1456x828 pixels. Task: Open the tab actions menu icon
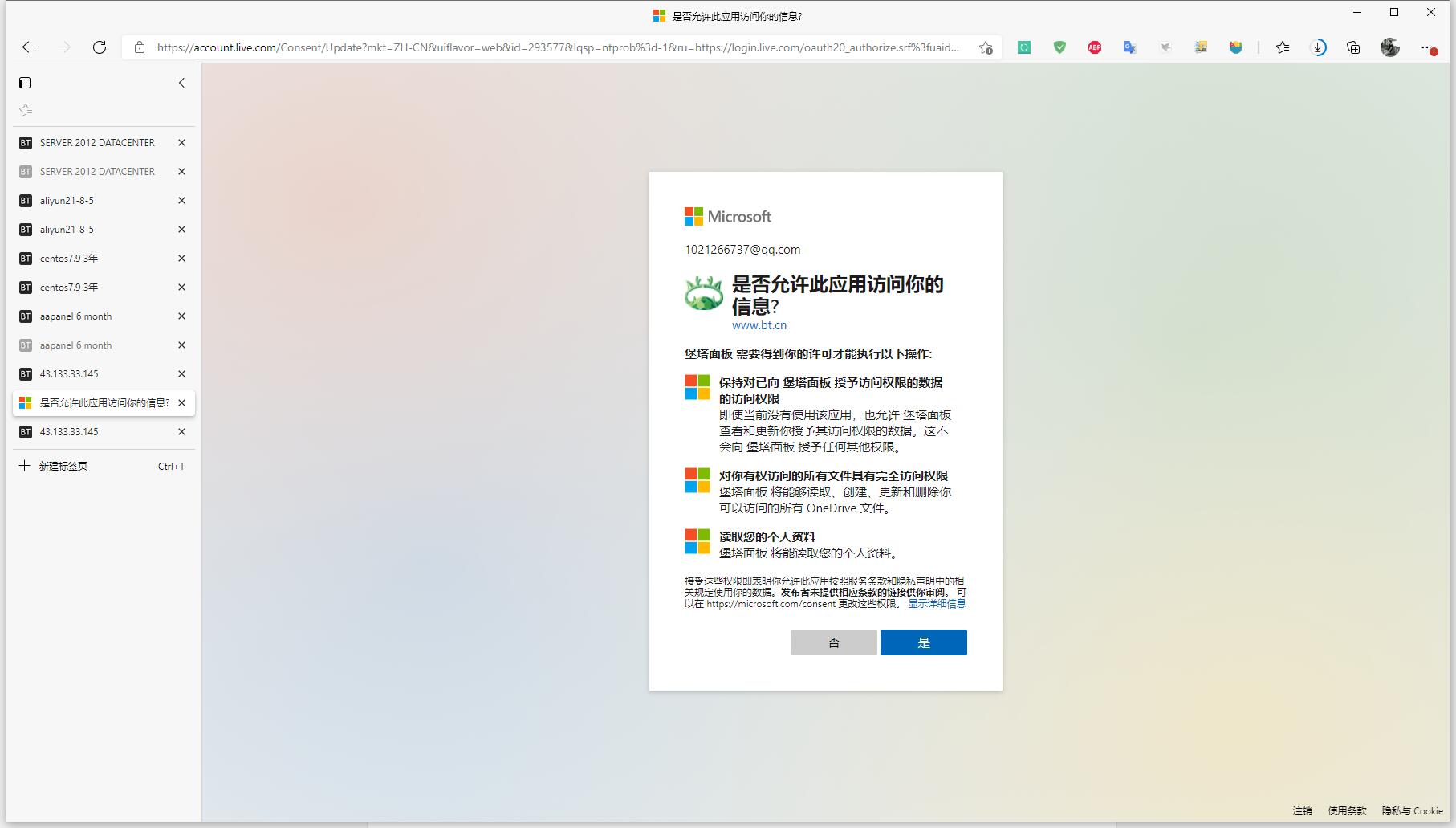25,83
